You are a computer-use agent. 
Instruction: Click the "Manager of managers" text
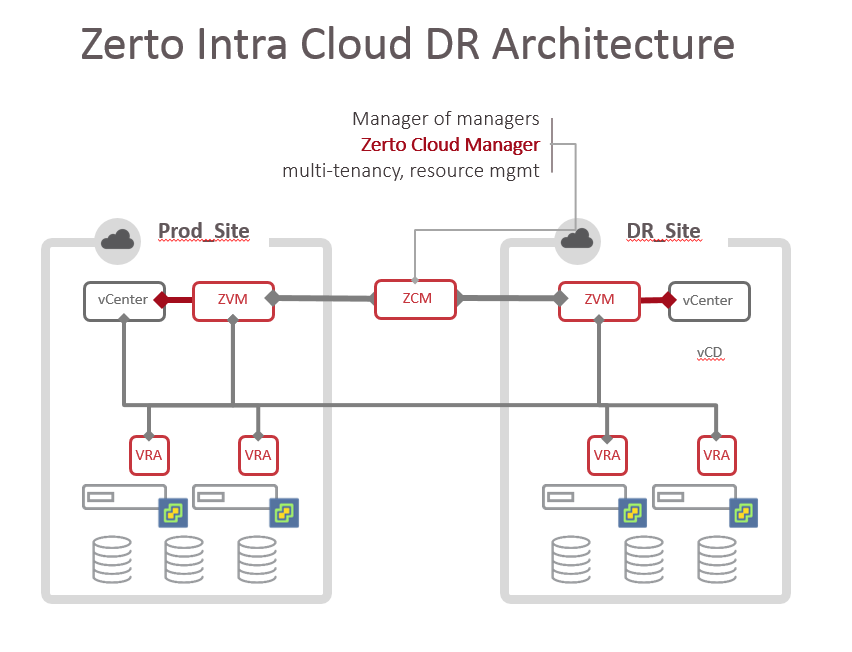(x=446, y=118)
